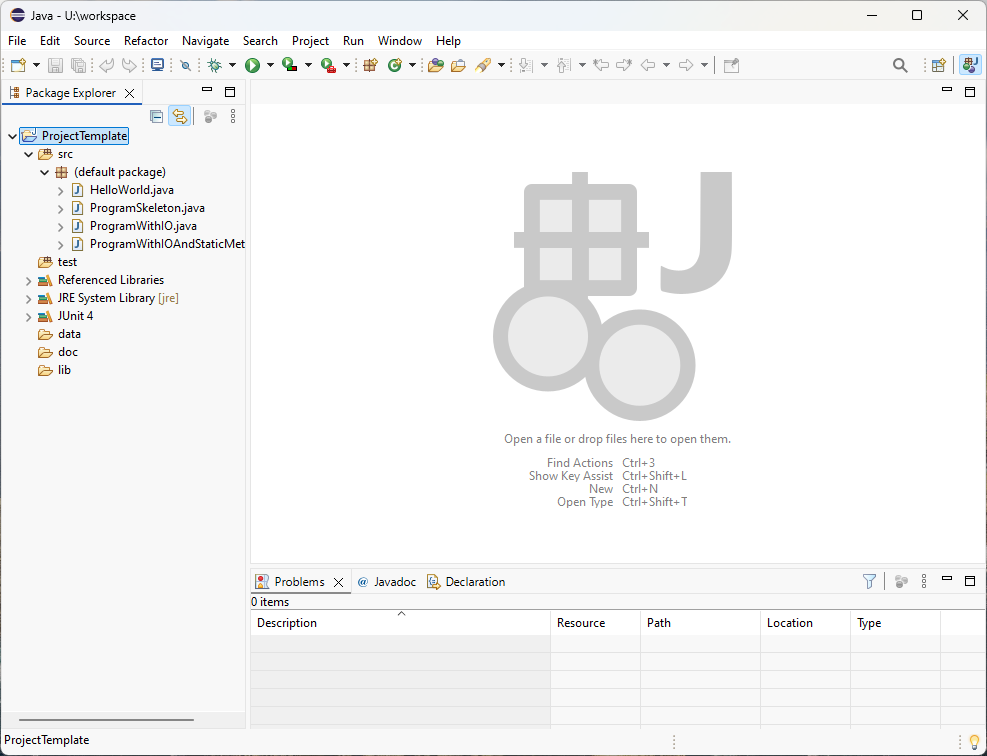Click the Search magnifier icon in toolbar

point(900,65)
